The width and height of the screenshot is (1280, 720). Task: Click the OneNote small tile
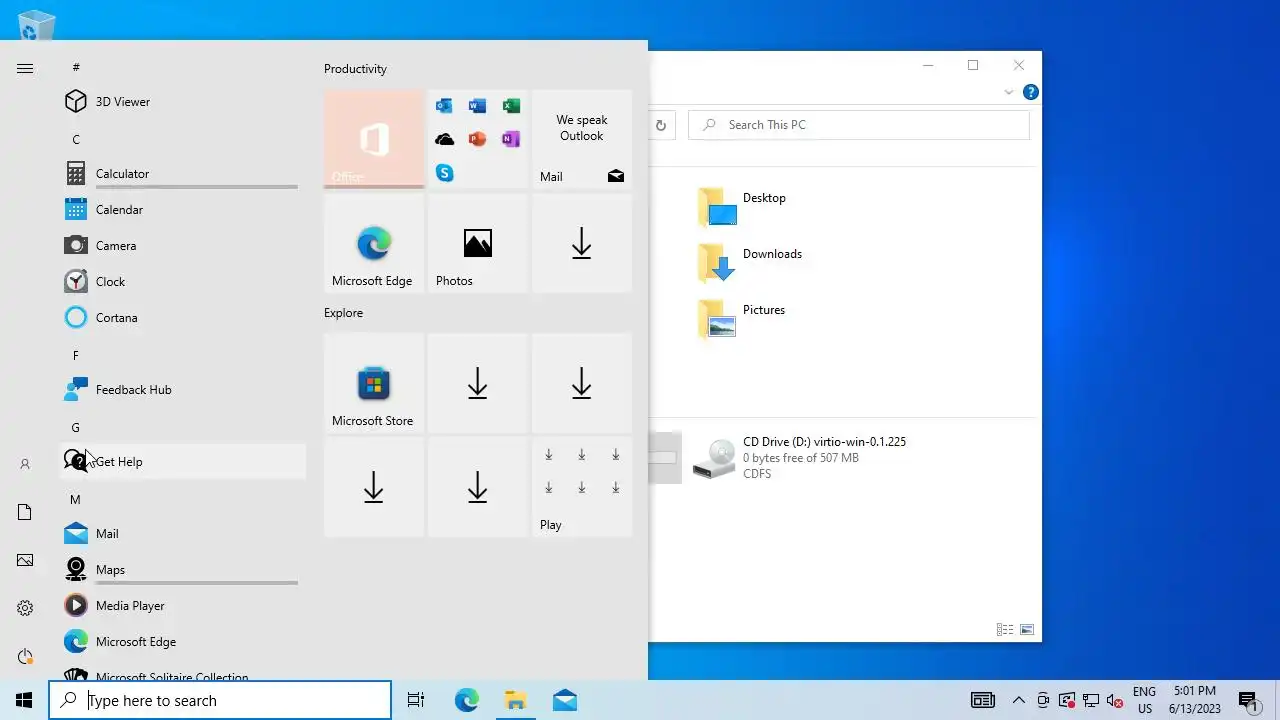pos(511,139)
